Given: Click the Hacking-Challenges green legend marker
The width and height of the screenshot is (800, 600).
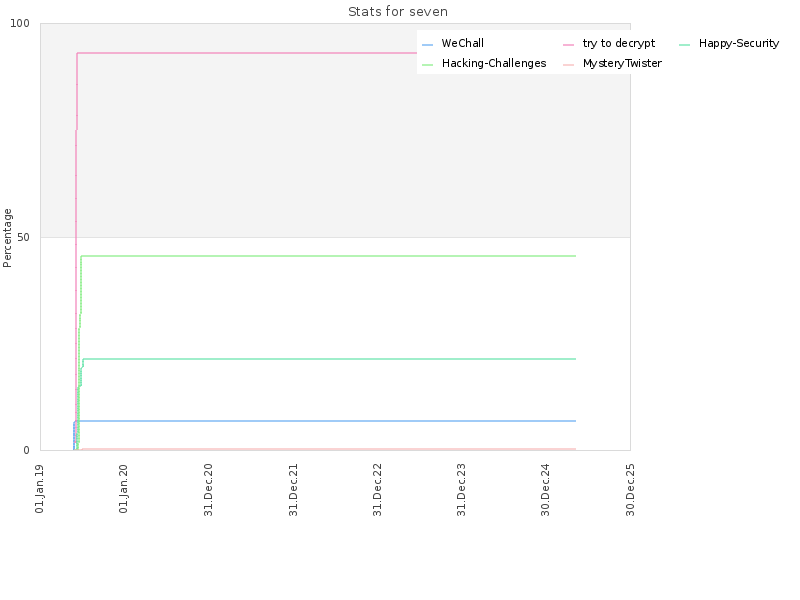Looking at the screenshot, I should [x=428, y=65].
